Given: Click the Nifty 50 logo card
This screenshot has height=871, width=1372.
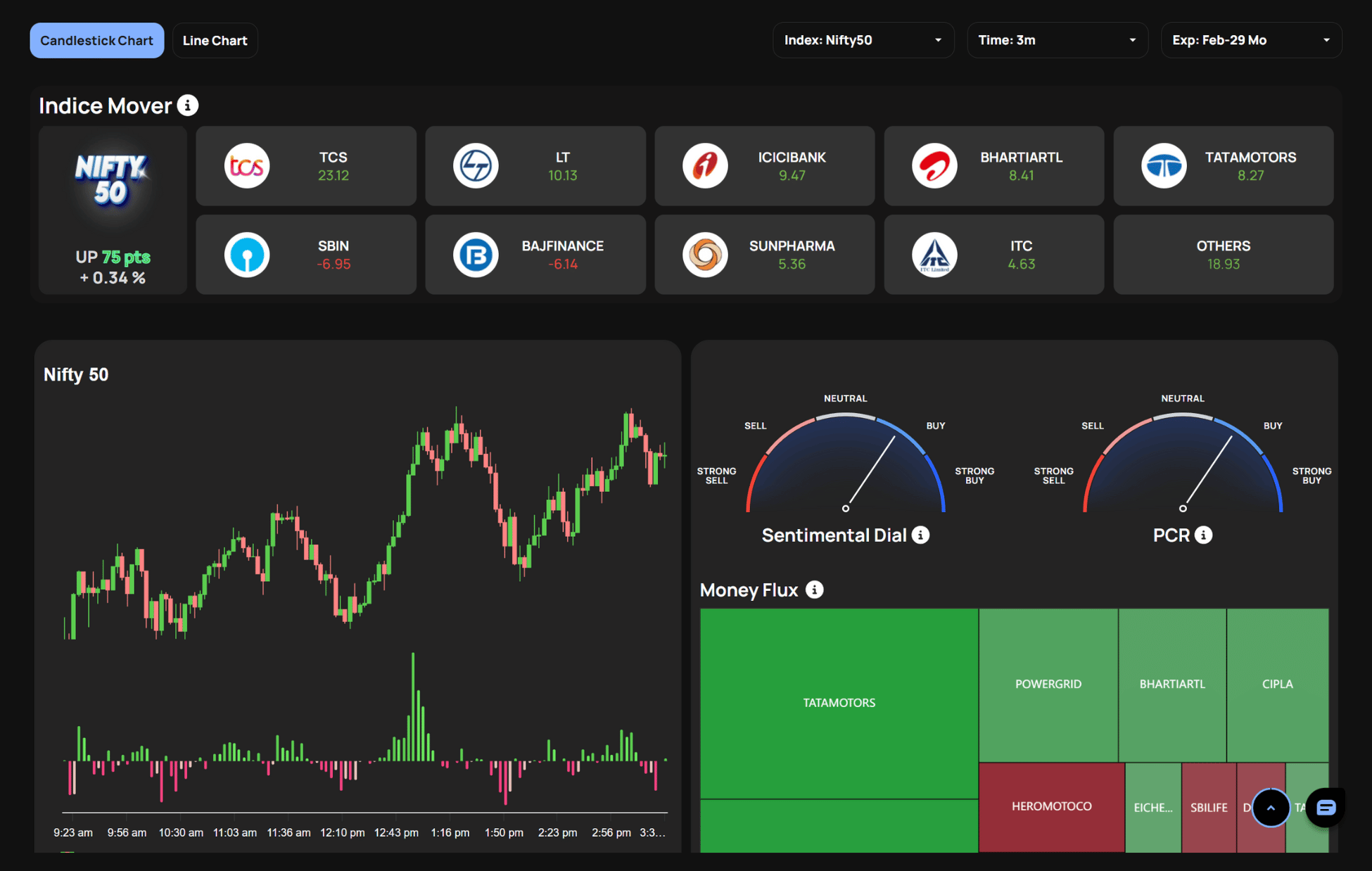Looking at the screenshot, I should pyautogui.click(x=113, y=210).
